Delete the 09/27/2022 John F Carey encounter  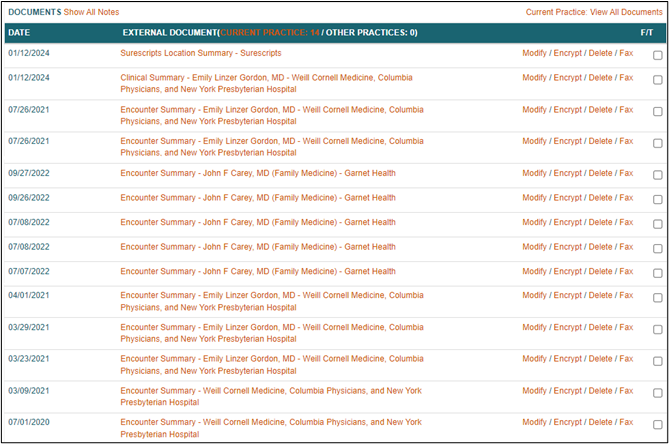click(600, 173)
